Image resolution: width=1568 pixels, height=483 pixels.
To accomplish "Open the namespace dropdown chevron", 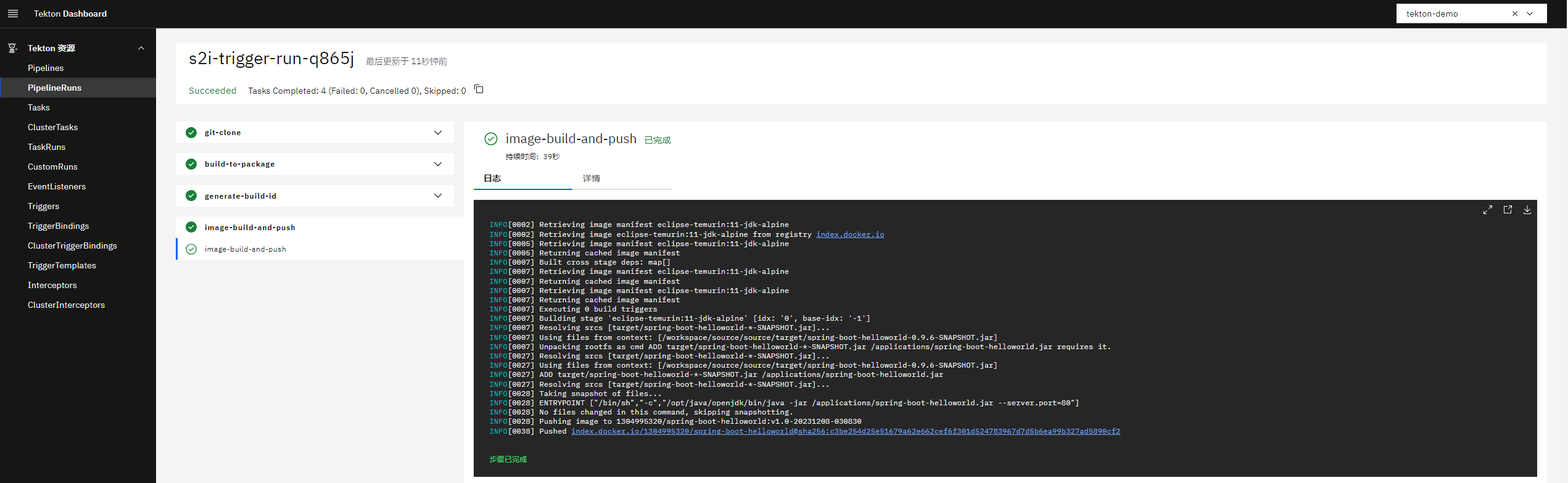I will pyautogui.click(x=1530, y=14).
